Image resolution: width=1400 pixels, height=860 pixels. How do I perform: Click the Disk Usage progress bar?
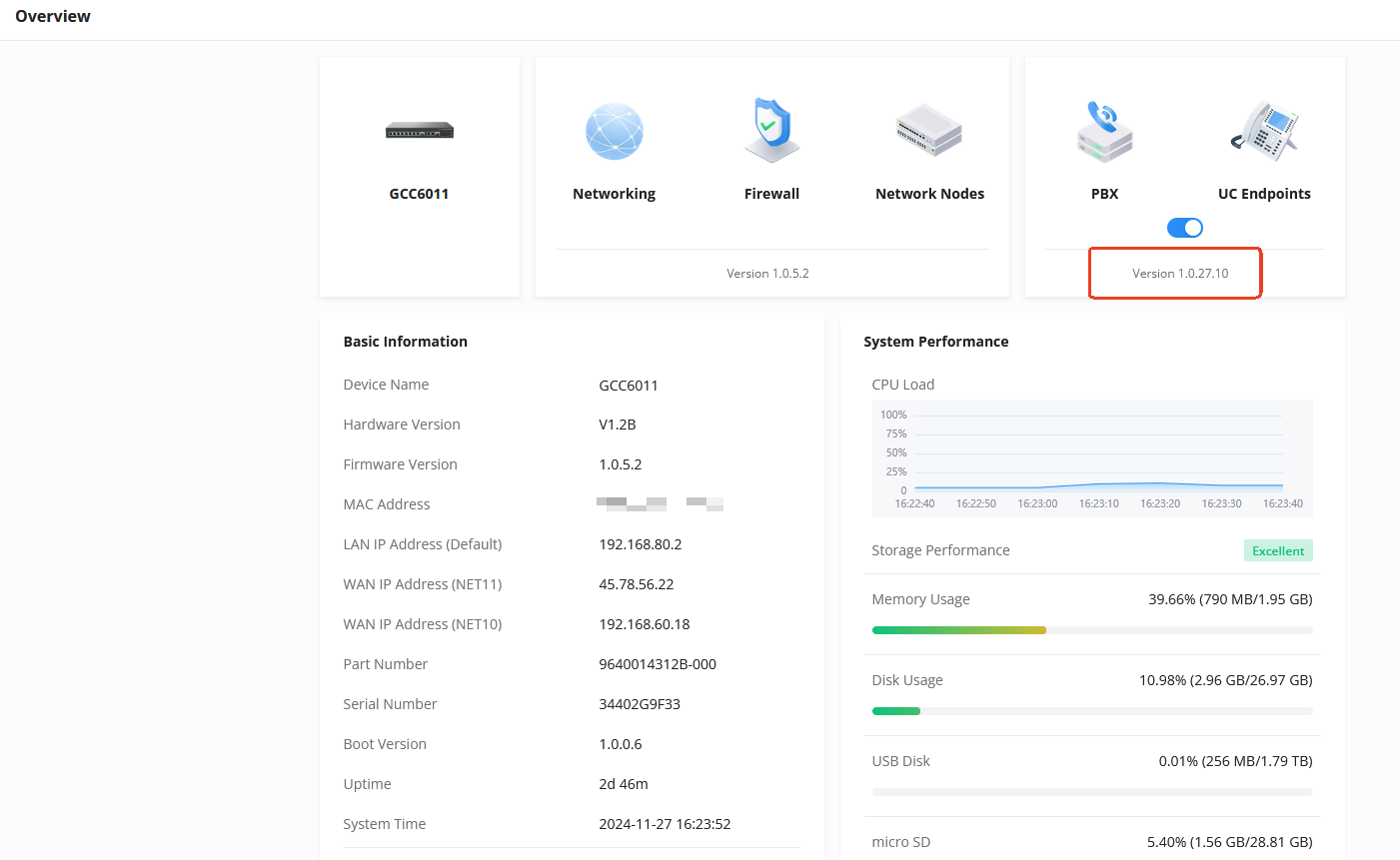click(1092, 711)
